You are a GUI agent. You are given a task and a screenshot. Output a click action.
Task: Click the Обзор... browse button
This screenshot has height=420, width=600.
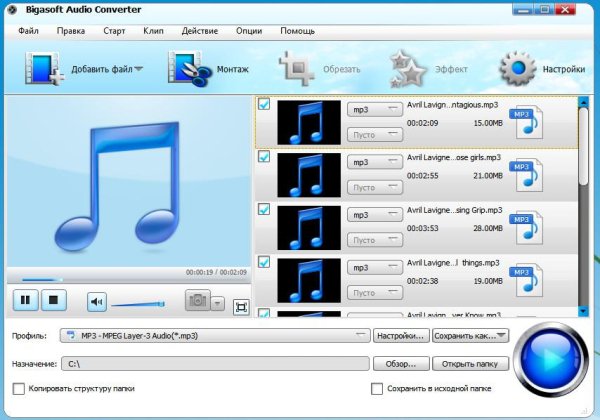click(401, 364)
